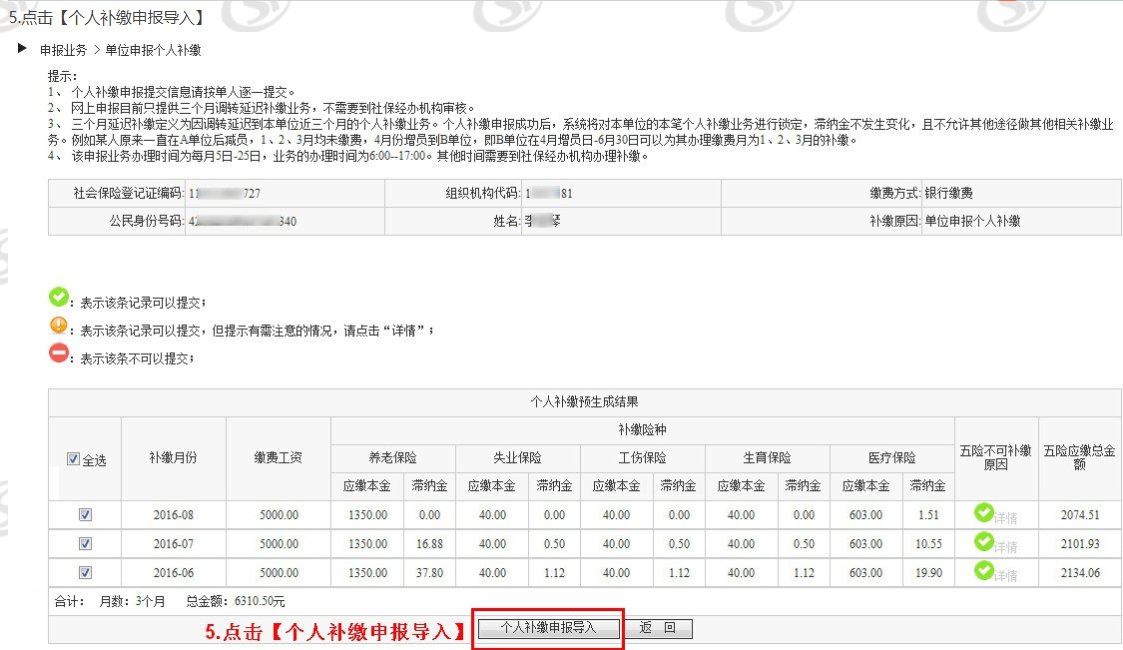Uncheck the 2016-07 row checkbox
Viewport: 1123px width, 650px height.
[x=85, y=544]
